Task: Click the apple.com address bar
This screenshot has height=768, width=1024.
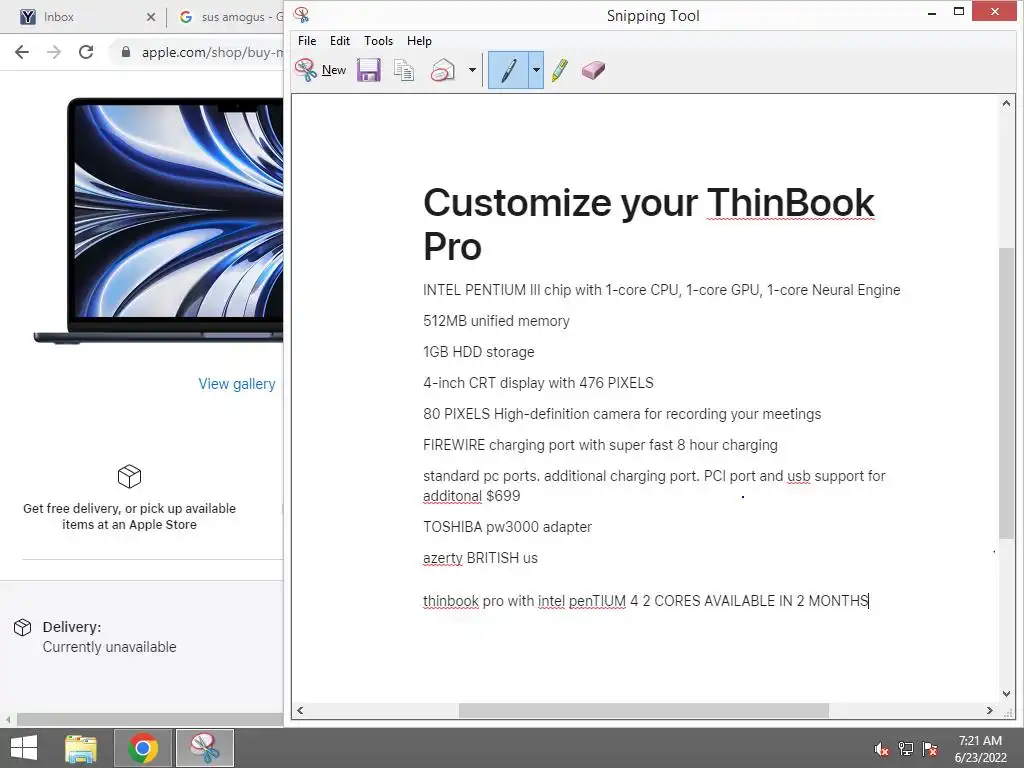Action: click(x=212, y=52)
